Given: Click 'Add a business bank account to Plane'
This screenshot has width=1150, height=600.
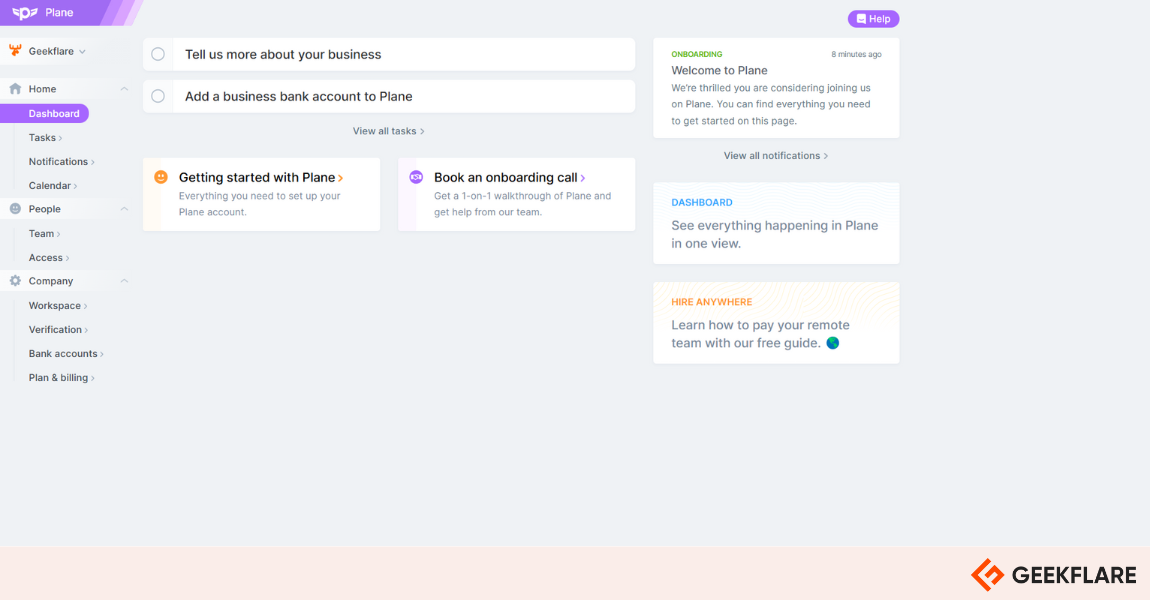Looking at the screenshot, I should pos(299,96).
